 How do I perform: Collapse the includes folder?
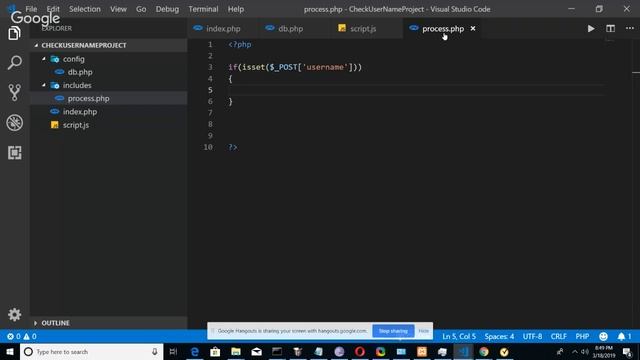(44, 85)
